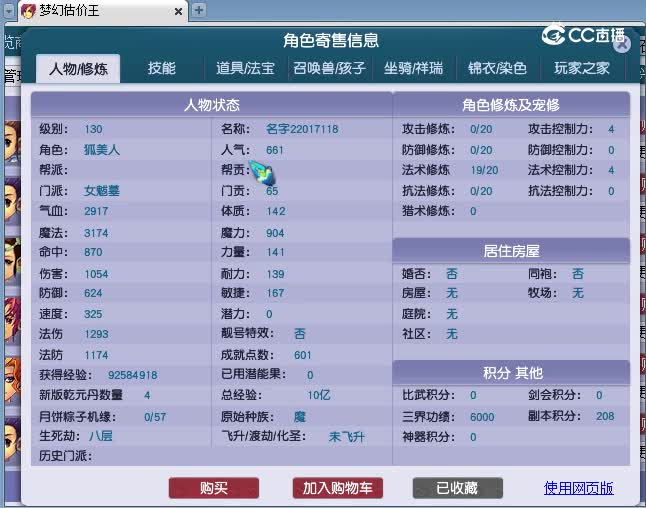This screenshot has height=508, width=646.
Task: Click the role value 狐美人
Action: click(x=102, y=150)
